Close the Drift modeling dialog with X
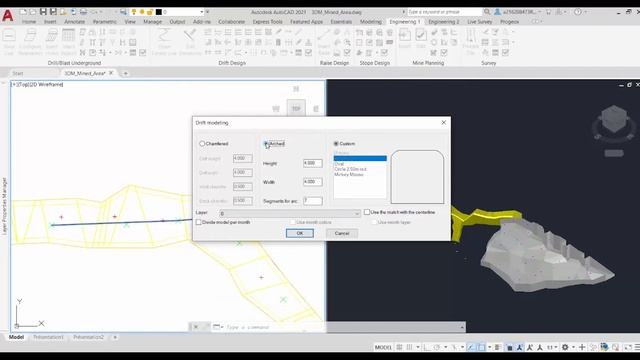640x360 pixels. pos(444,122)
